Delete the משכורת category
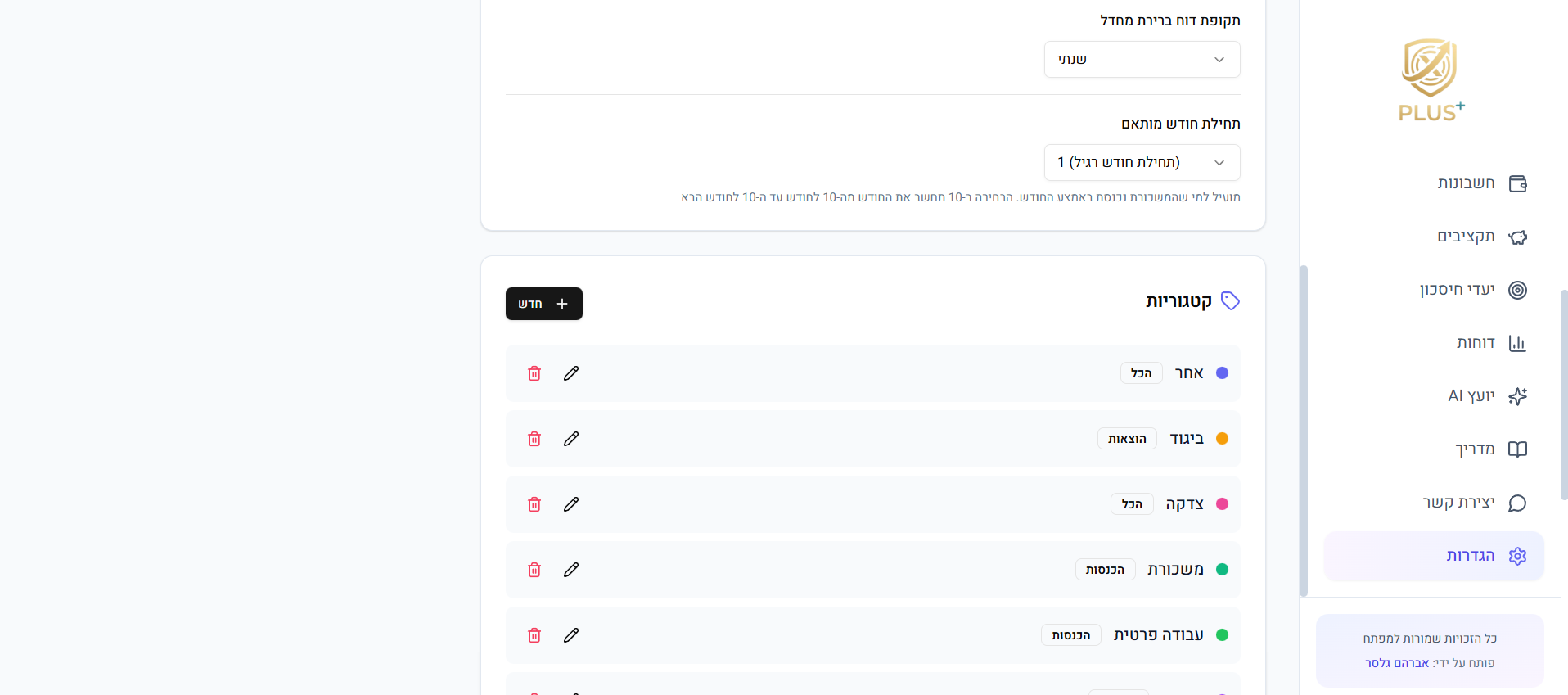This screenshot has width=1568, height=695. click(534, 570)
